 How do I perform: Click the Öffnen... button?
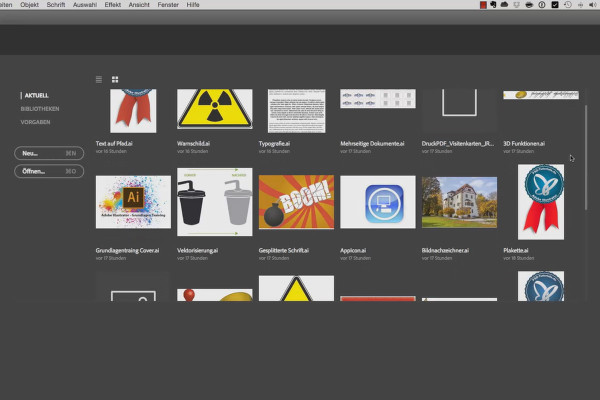tap(49, 171)
